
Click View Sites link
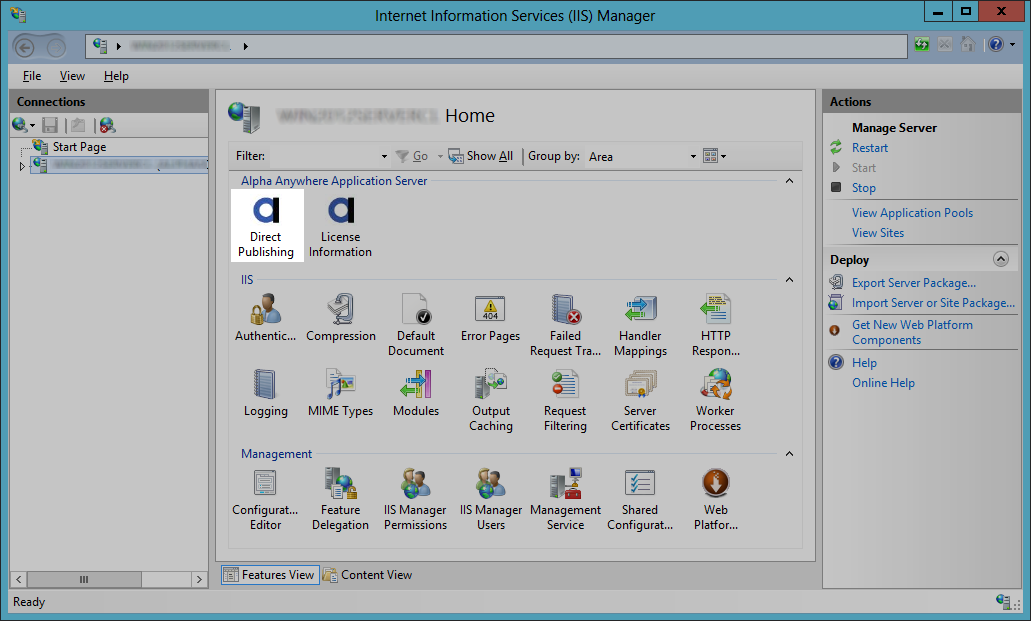click(878, 233)
